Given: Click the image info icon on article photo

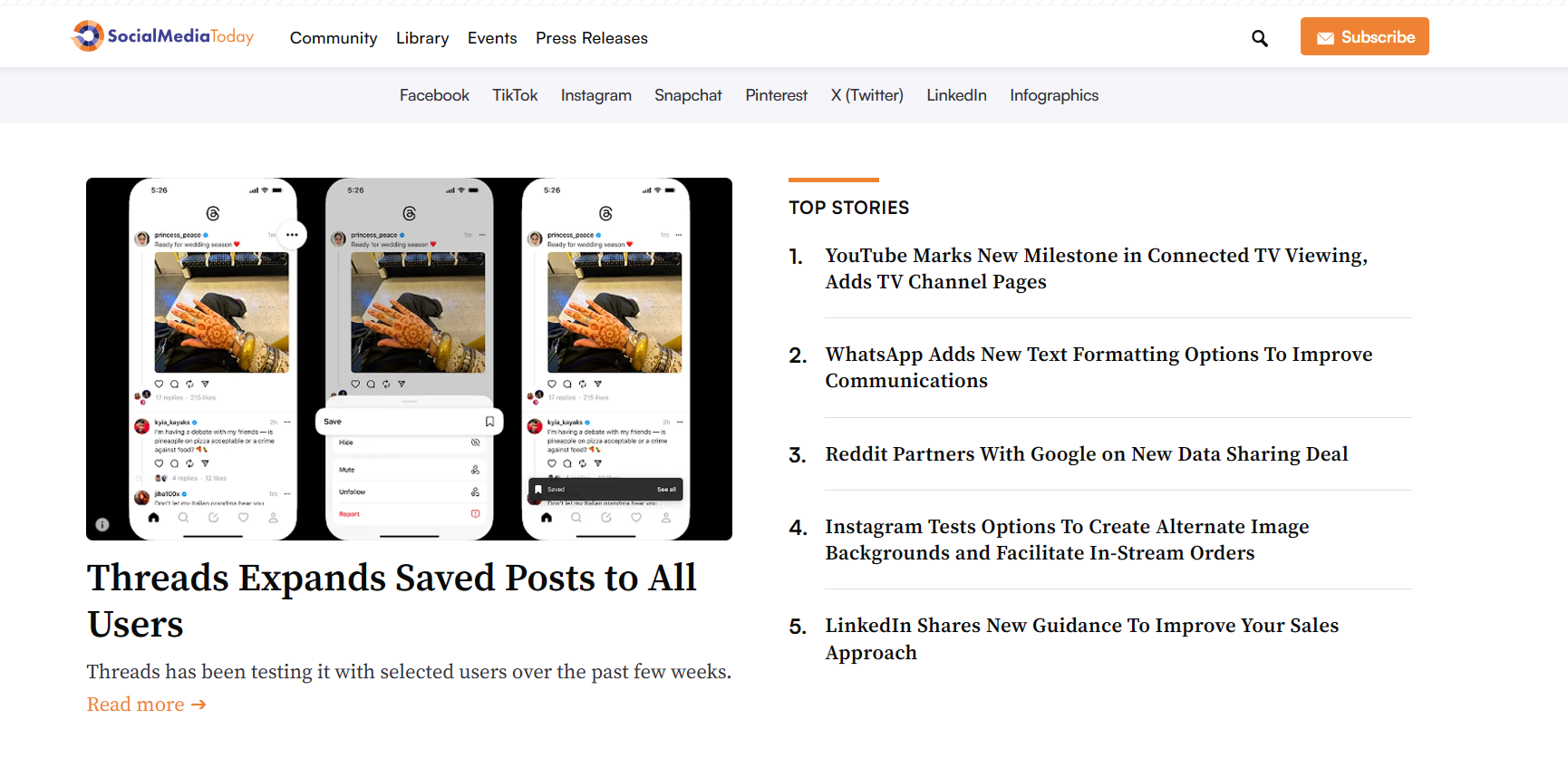Looking at the screenshot, I should coord(102,524).
